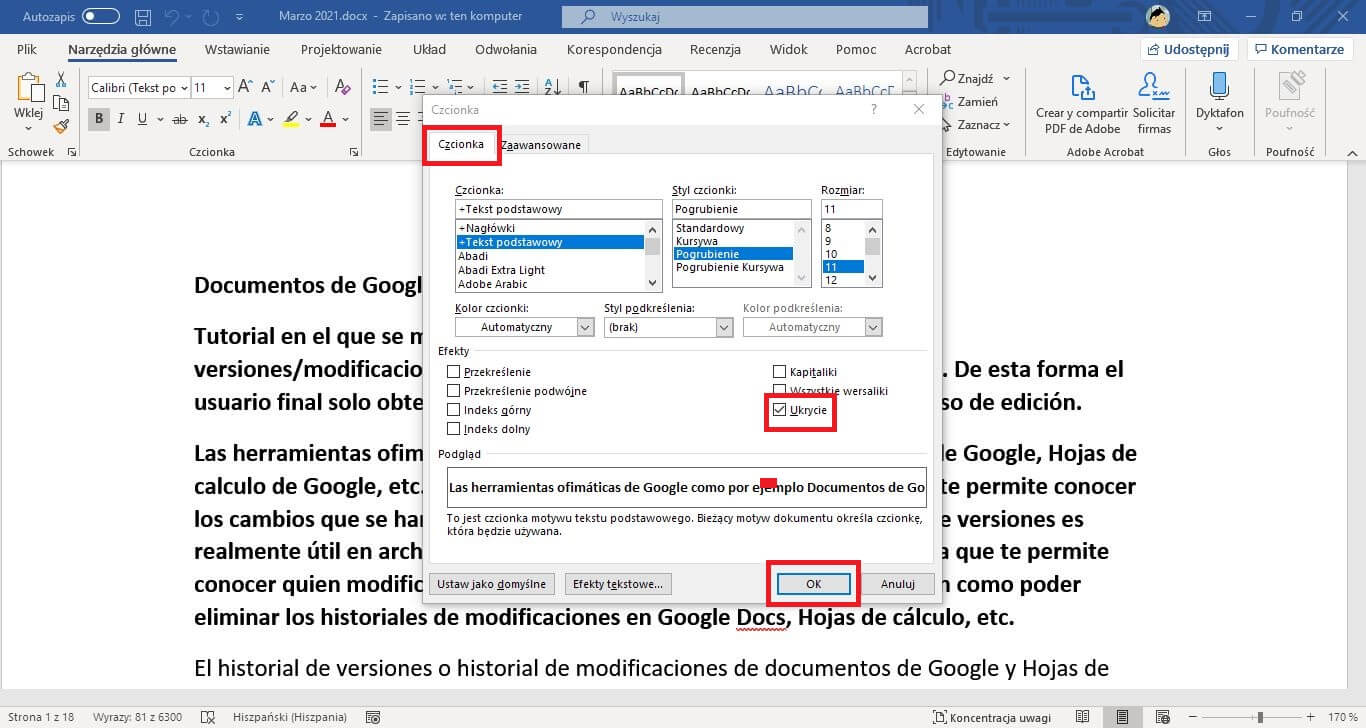Image resolution: width=1366 pixels, height=728 pixels.
Task: Switch to Read Mode view in status bar
Action: coord(1082,717)
